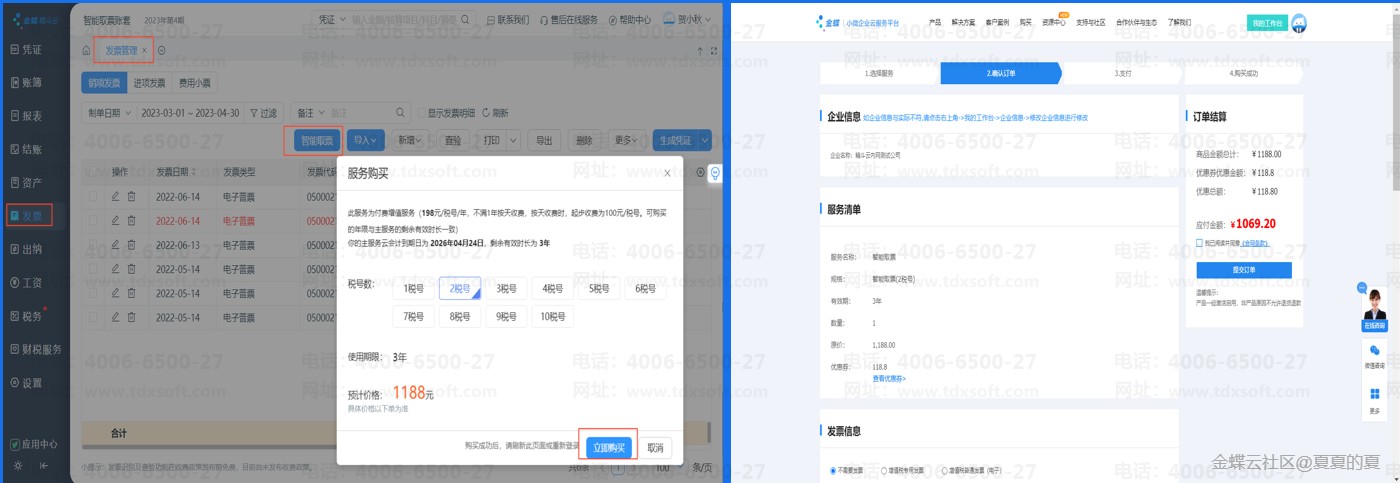1400x483 pixels.
Task: Enable the 显示发票明细 checkbox
Action: (x=421, y=113)
